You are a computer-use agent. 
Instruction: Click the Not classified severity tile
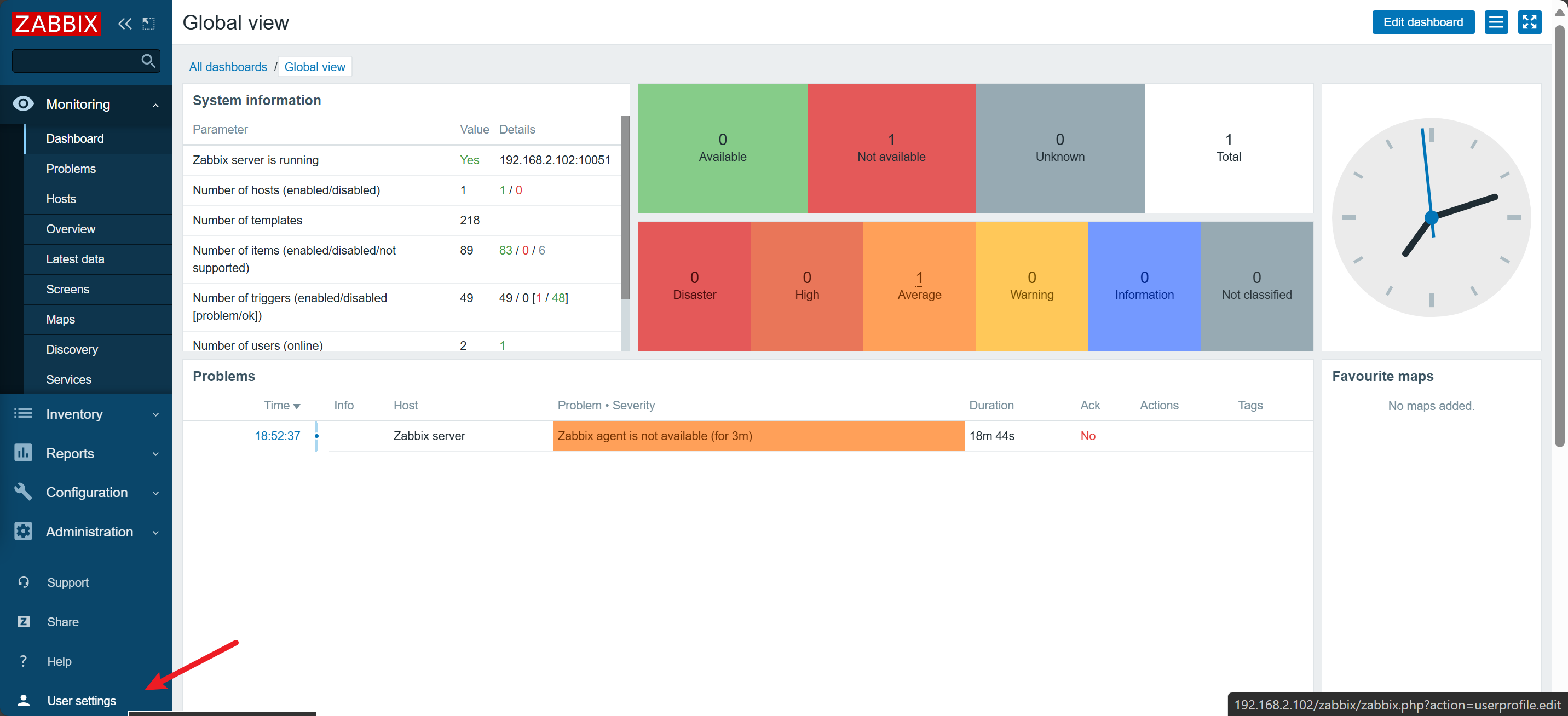coord(1256,286)
